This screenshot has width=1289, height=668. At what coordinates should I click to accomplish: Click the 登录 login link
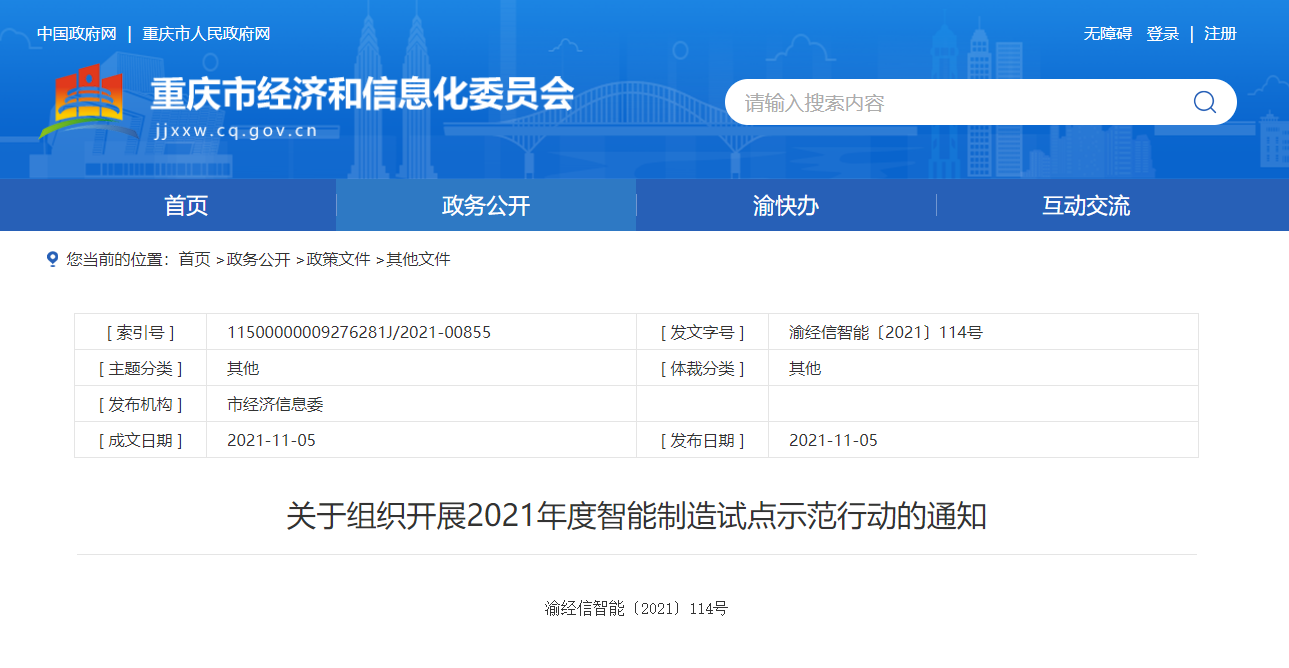[1162, 34]
